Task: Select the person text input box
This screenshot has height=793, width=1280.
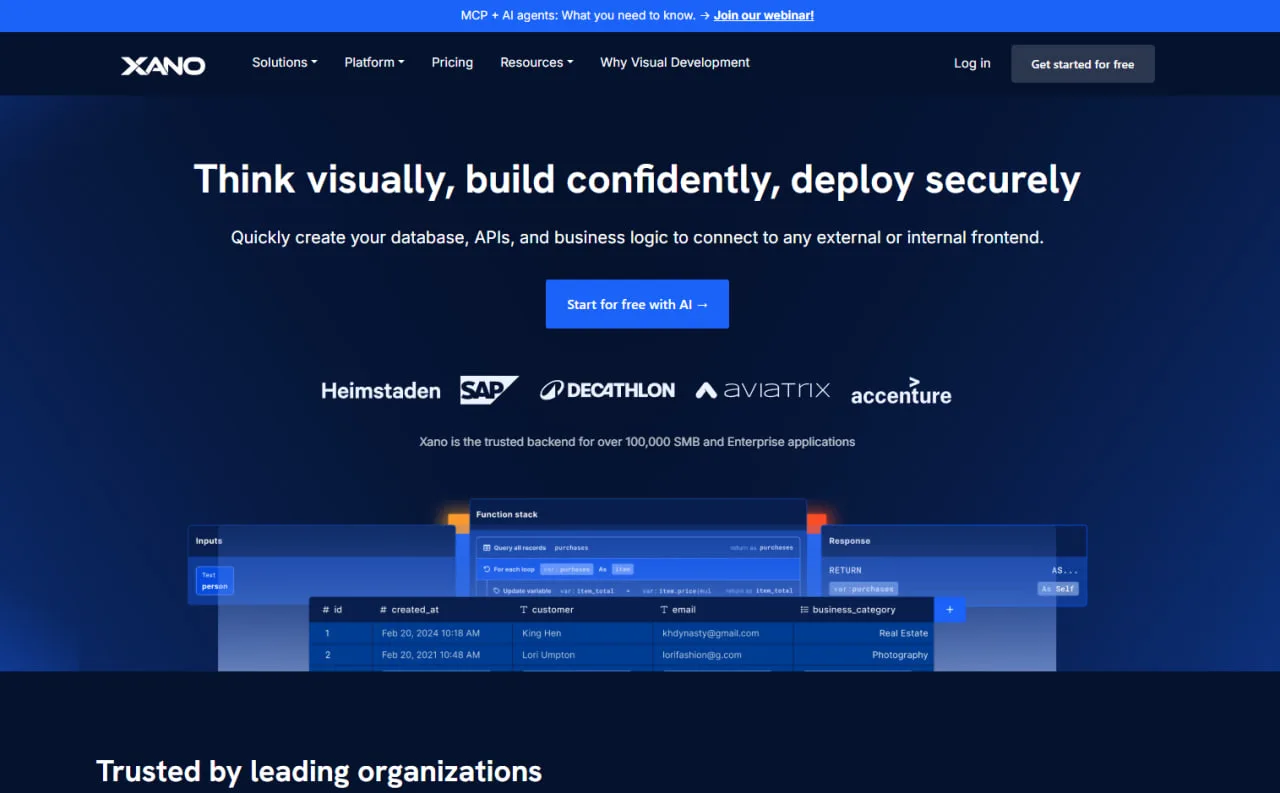Action: click(215, 581)
